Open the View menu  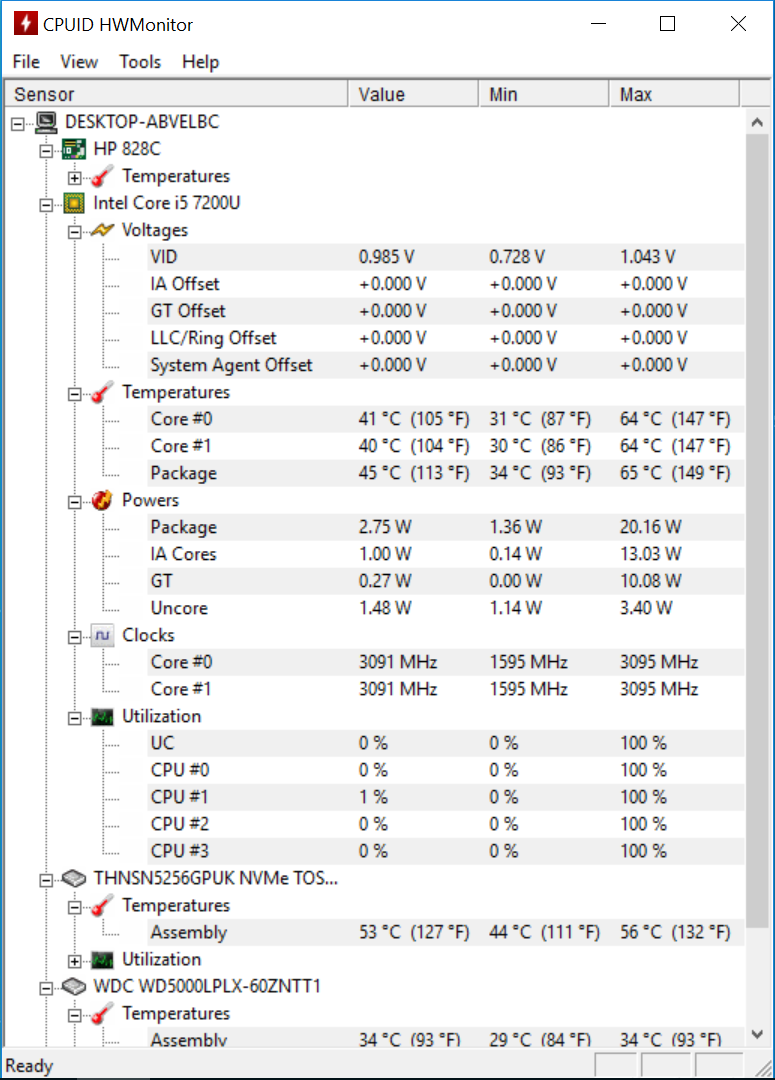point(79,62)
